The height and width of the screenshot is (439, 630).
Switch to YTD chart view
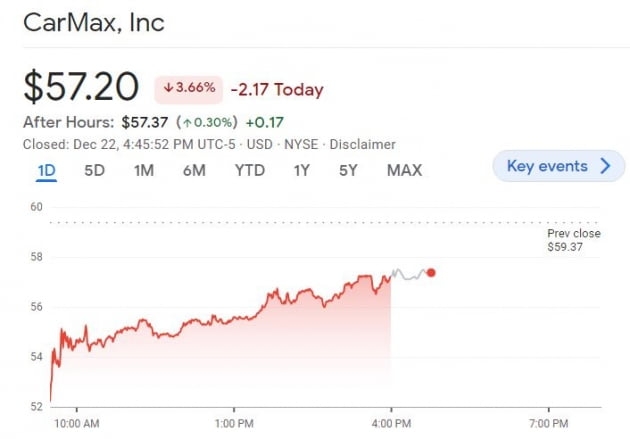pos(249,170)
